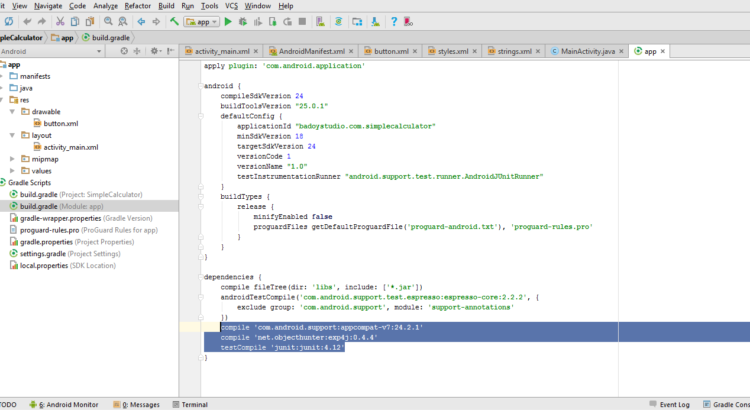Image resolution: width=750 pixels, height=410 pixels.
Task: Click the Find magnifier icon in the toolbar
Action: coord(109,21)
